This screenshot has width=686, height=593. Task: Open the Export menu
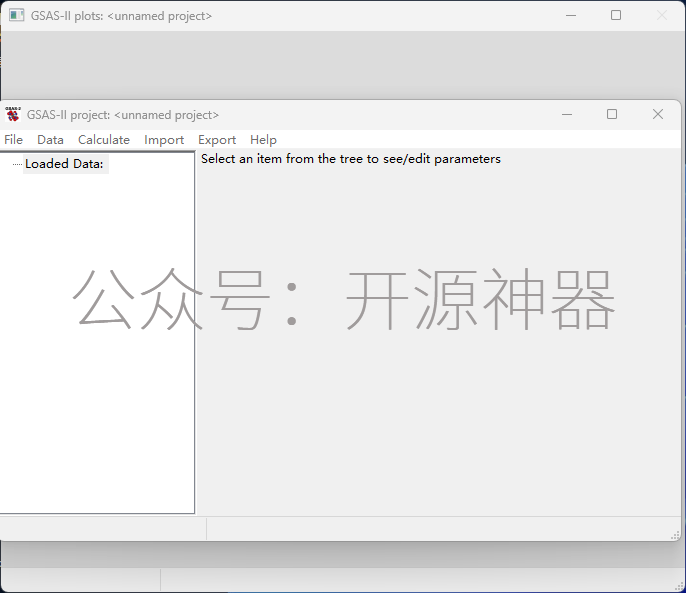[217, 140]
